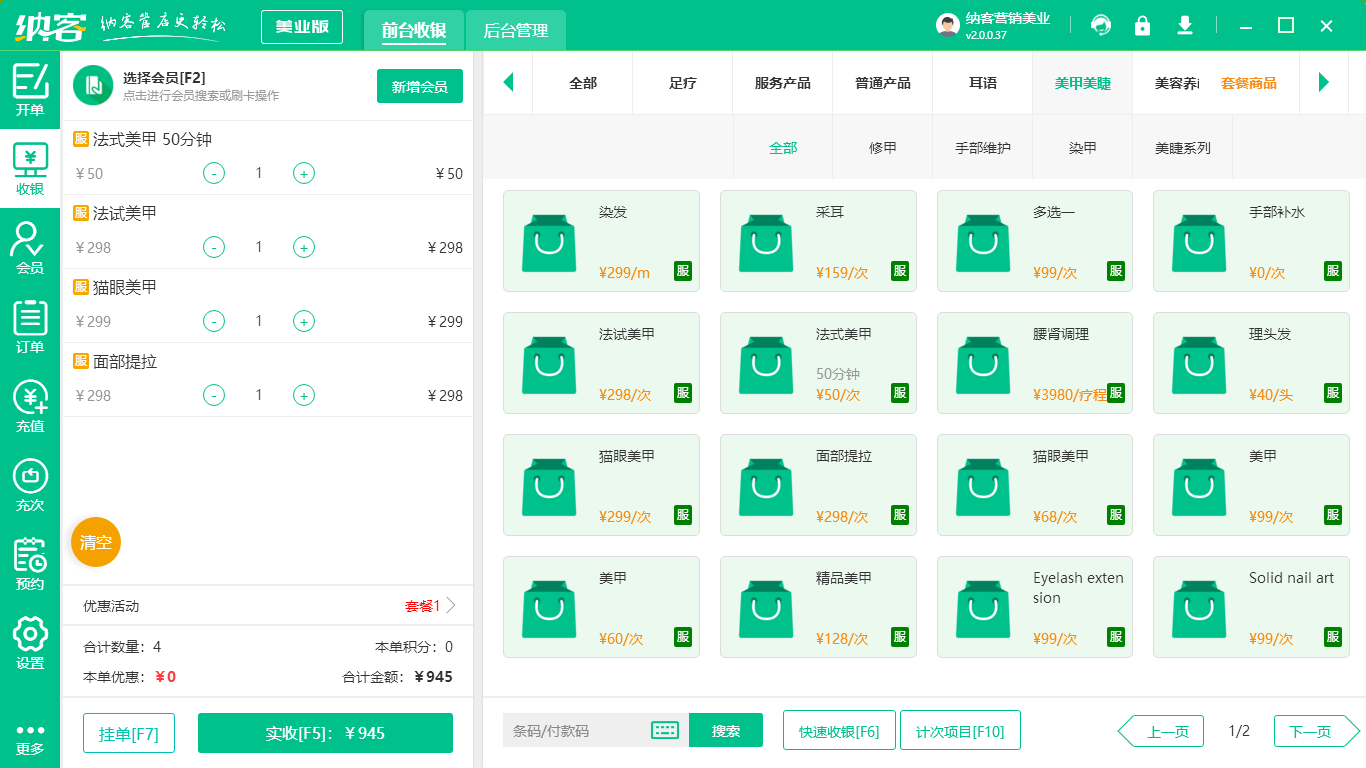Open the 充次 count recharge sidebar icon
1366x768 pixels.
tap(30, 485)
